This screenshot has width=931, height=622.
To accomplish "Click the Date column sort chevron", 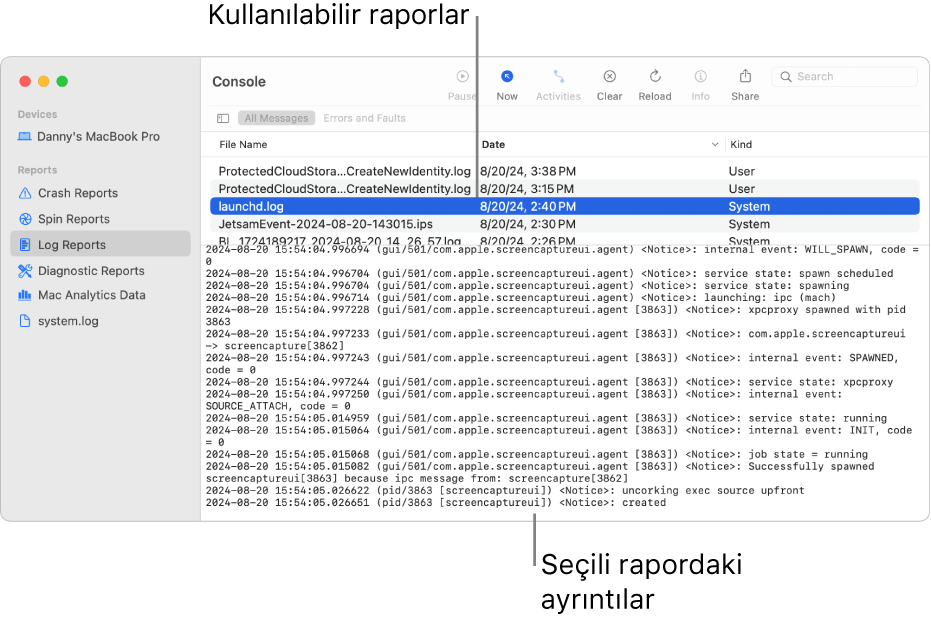I will click(715, 144).
